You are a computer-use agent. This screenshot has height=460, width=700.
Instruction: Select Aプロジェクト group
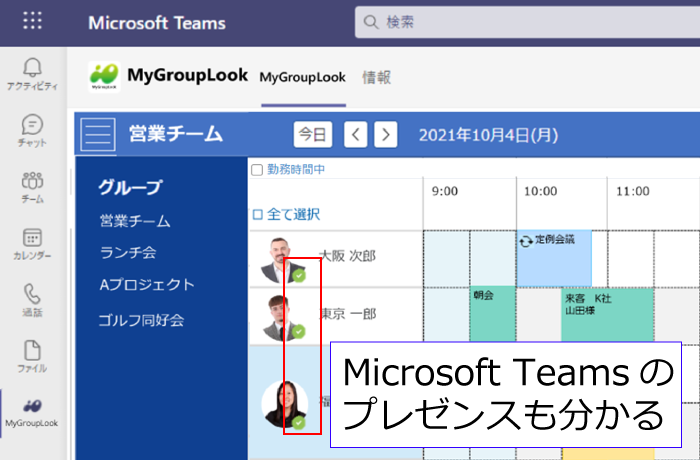[147, 284]
